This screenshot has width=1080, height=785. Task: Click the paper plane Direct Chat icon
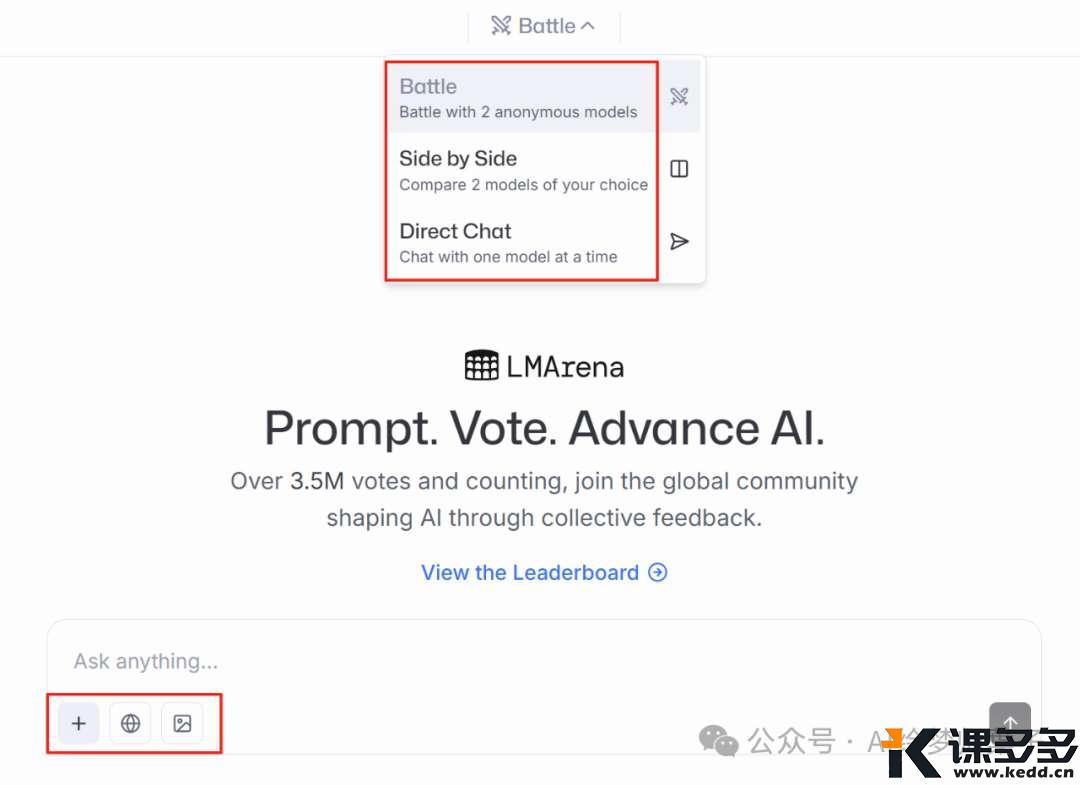[x=679, y=242]
